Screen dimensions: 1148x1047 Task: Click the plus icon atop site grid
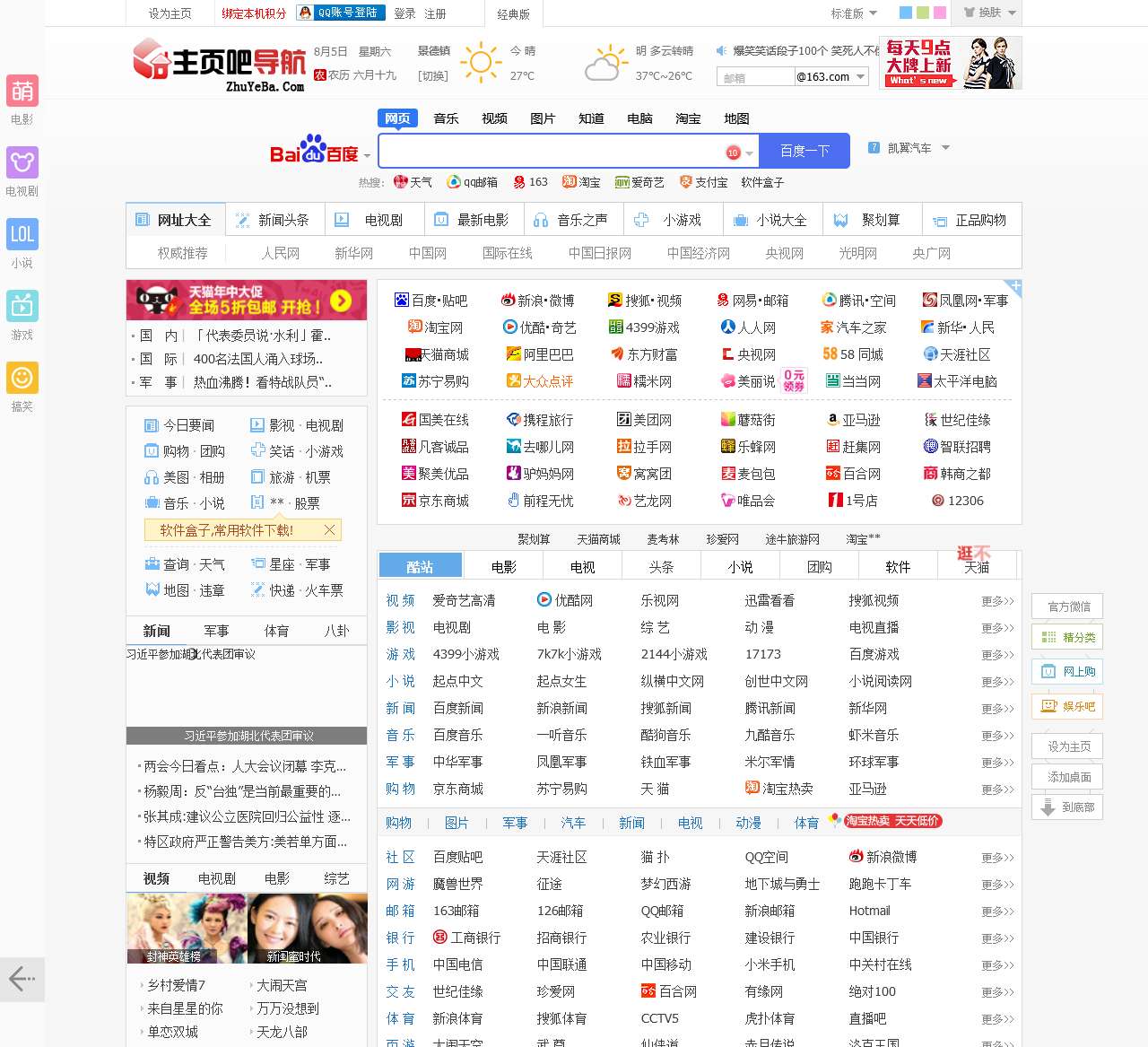coord(1013,287)
